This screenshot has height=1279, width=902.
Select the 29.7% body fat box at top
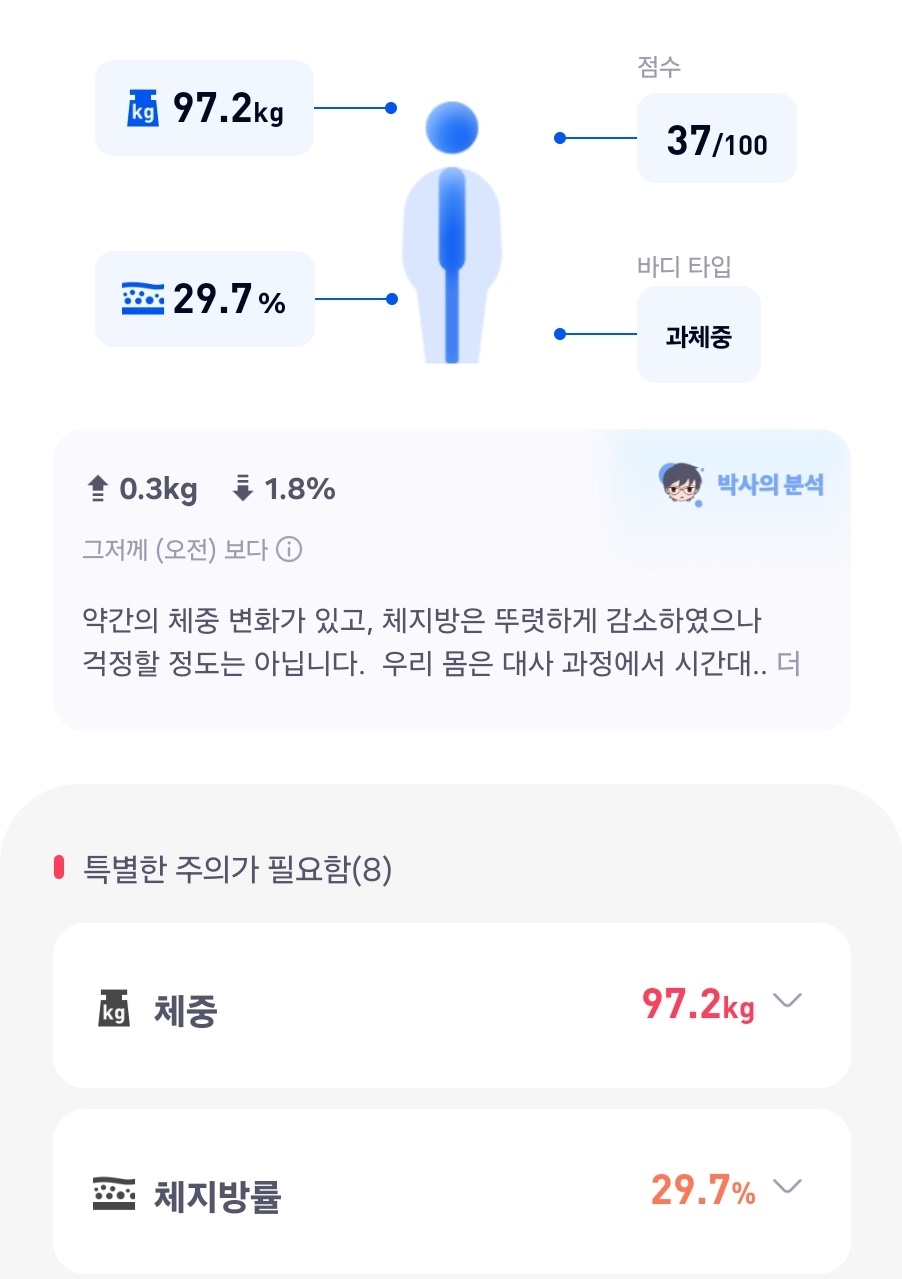pos(204,299)
